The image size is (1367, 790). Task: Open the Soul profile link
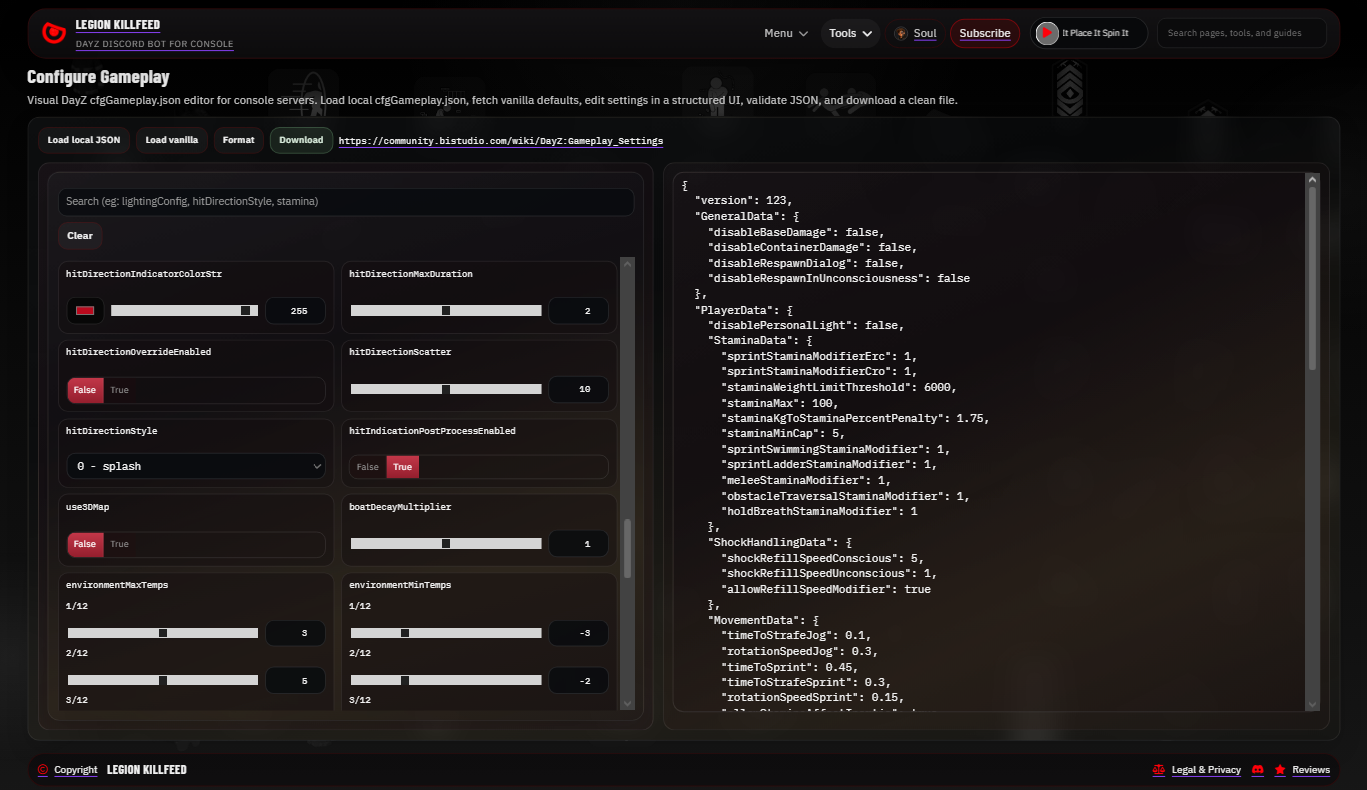tap(925, 33)
